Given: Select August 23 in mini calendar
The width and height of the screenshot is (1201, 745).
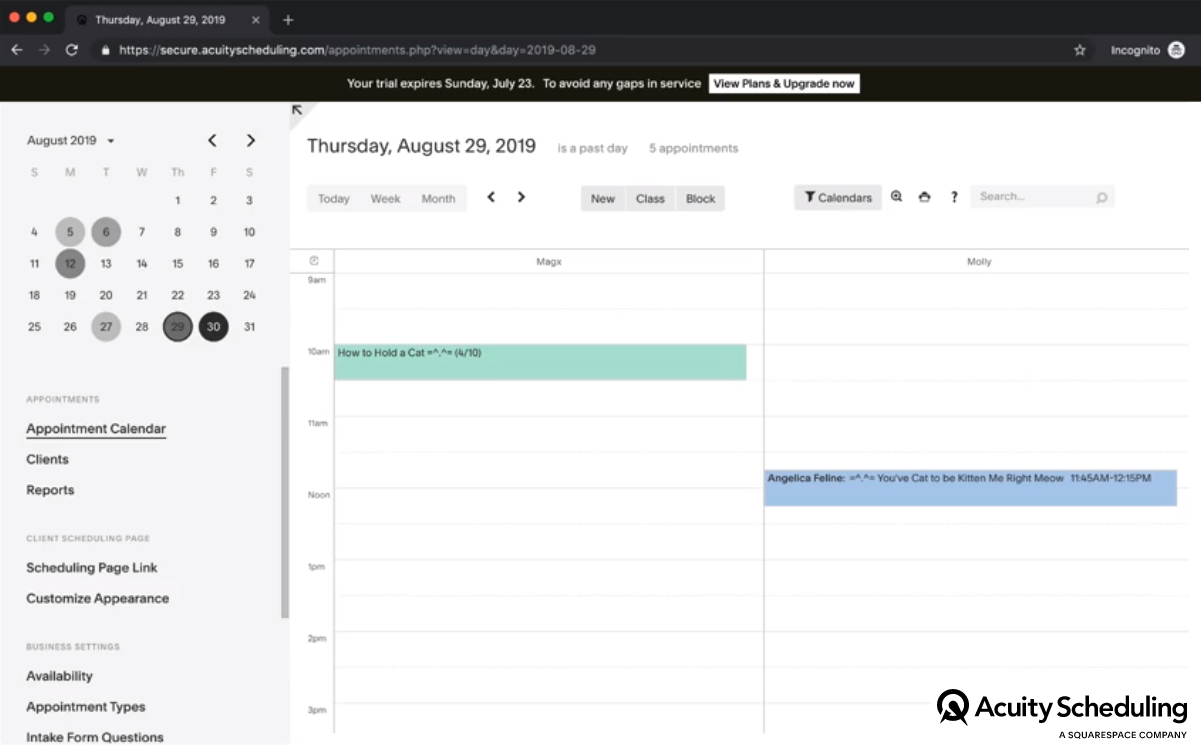Looking at the screenshot, I should coord(213,295).
